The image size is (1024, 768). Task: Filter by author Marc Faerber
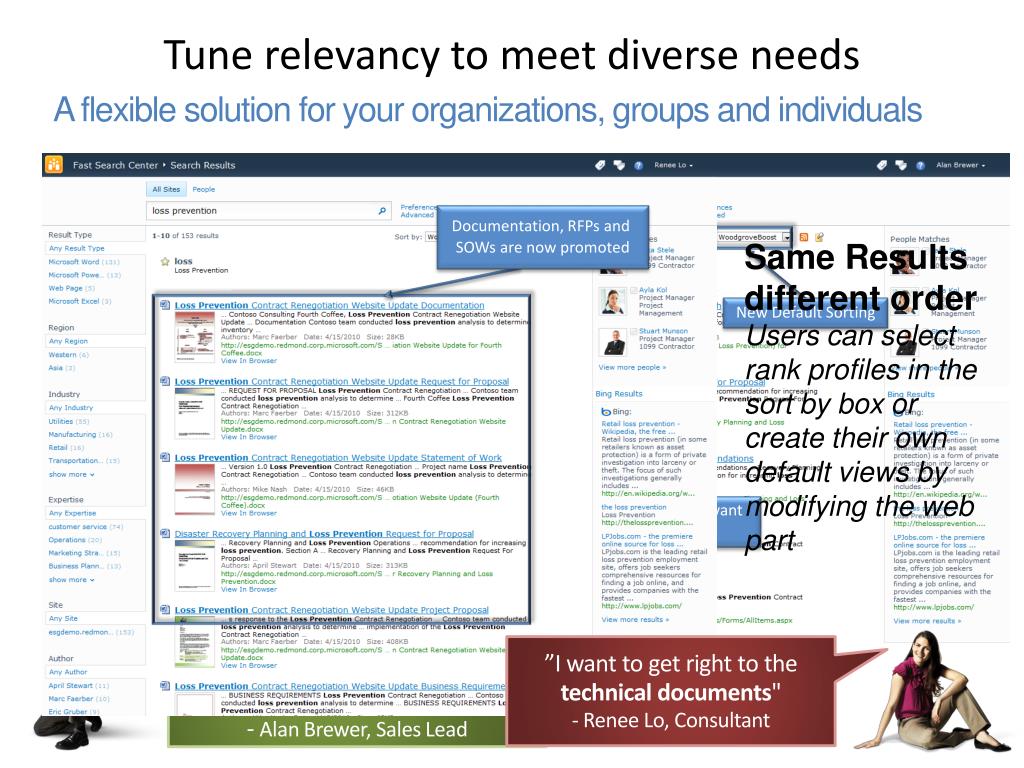(x=79, y=698)
